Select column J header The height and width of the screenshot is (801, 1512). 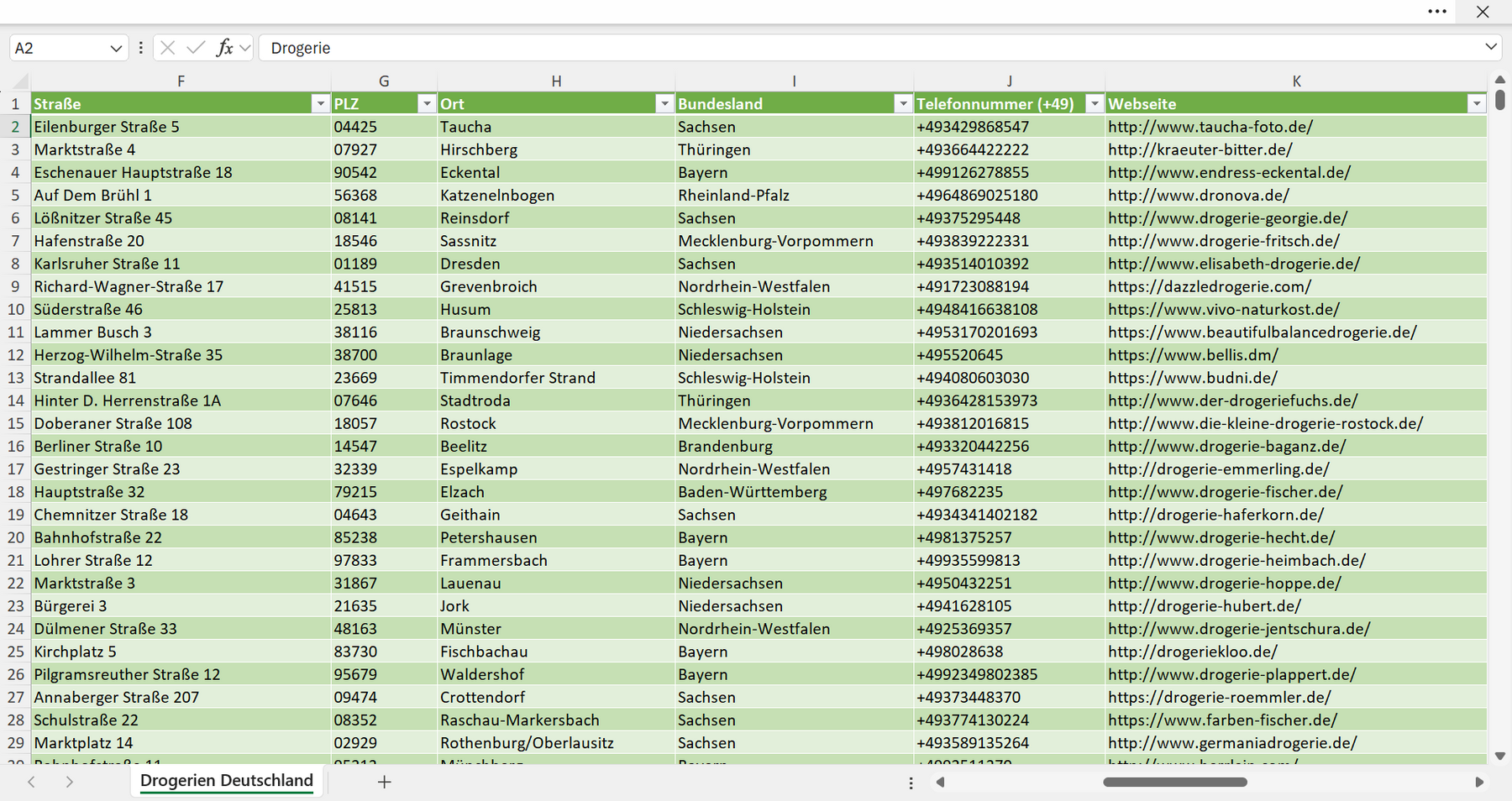1009,81
